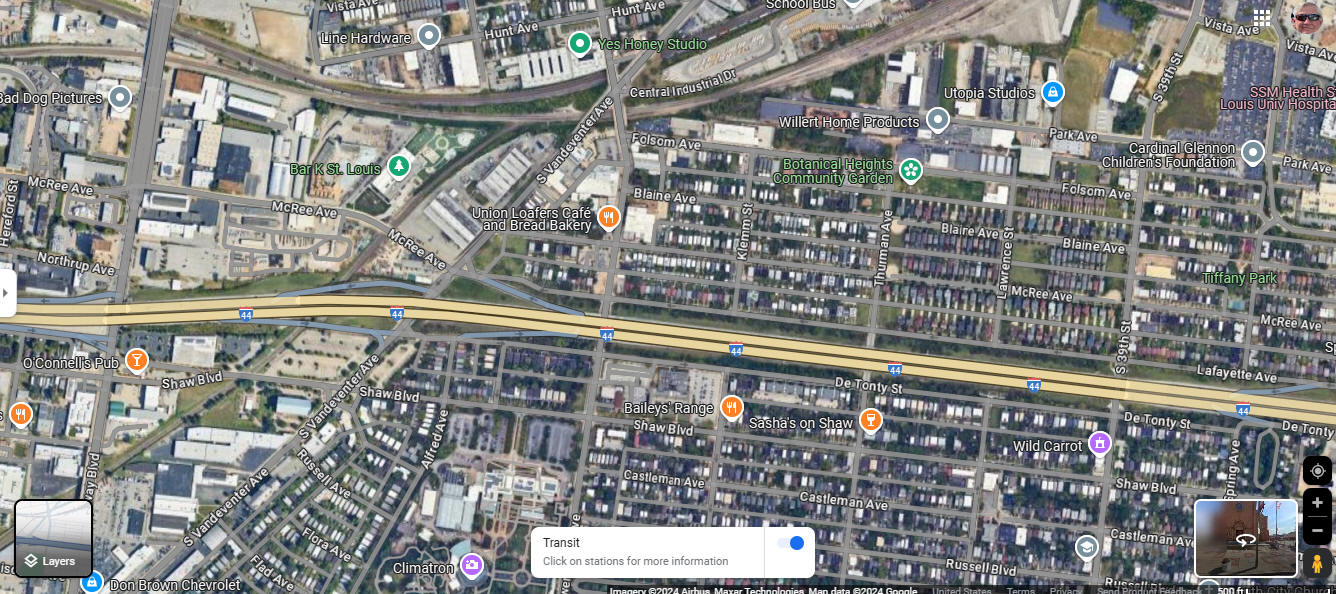Screen dimensions: 1336x594
Task: Zoom in with the plus button
Action: point(1317,503)
